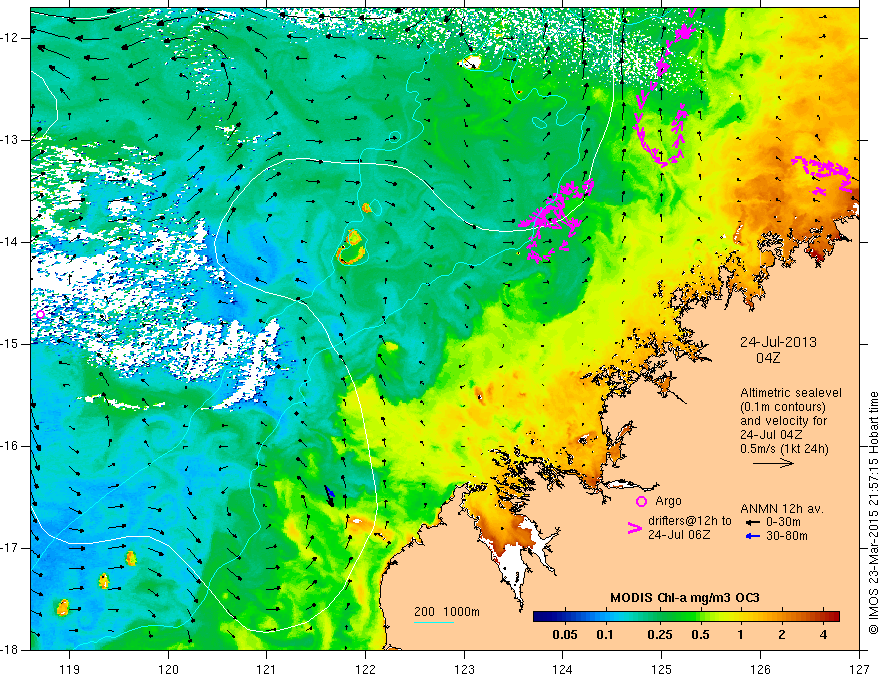Click the Argo circle symbol in legend
This screenshot has width=880, height=680.
pyautogui.click(x=641, y=501)
